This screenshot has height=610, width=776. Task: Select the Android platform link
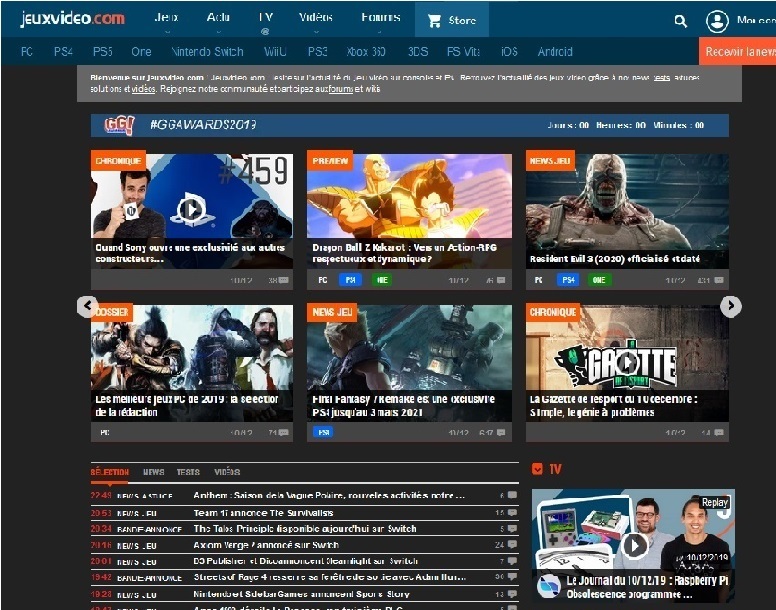(x=555, y=51)
